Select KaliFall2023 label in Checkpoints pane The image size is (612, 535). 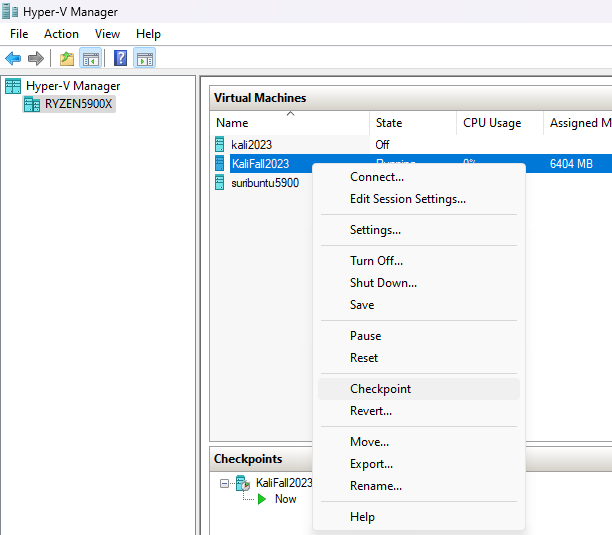[x=284, y=483]
